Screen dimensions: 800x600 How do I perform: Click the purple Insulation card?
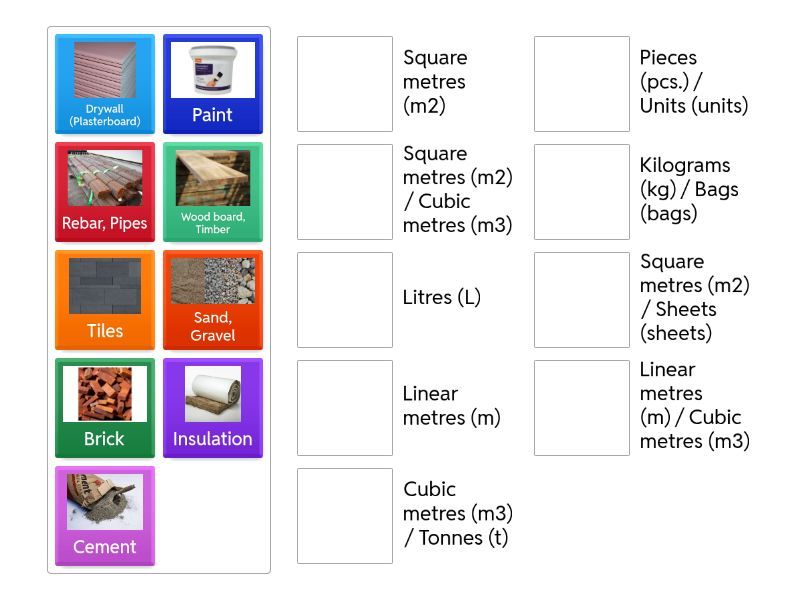(213, 408)
